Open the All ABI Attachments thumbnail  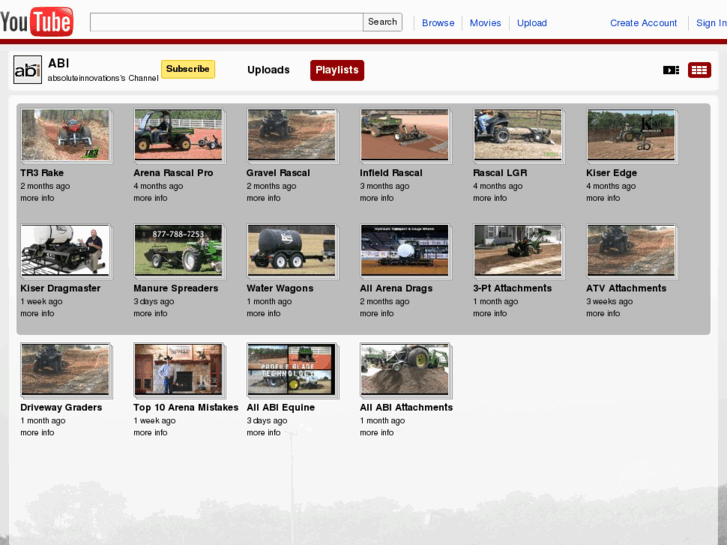pos(405,370)
